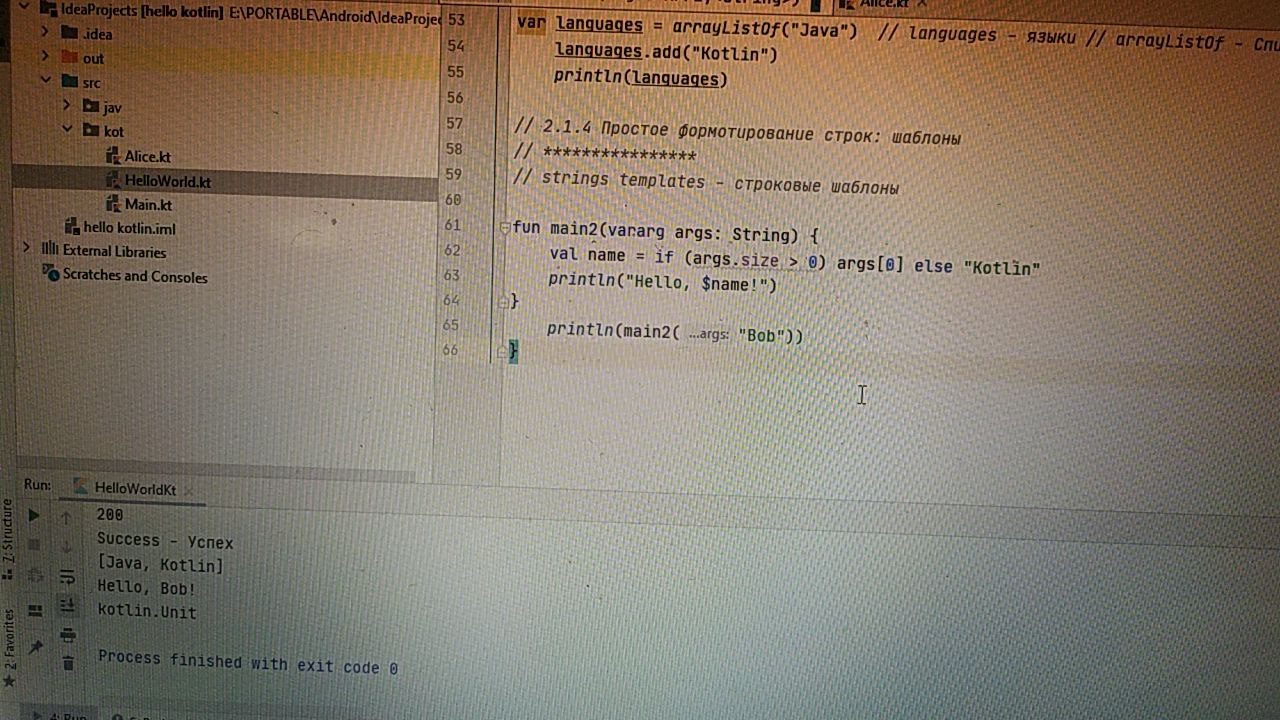The width and height of the screenshot is (1280, 720).
Task: Collapse the src folder
Action: pyautogui.click(x=46, y=80)
